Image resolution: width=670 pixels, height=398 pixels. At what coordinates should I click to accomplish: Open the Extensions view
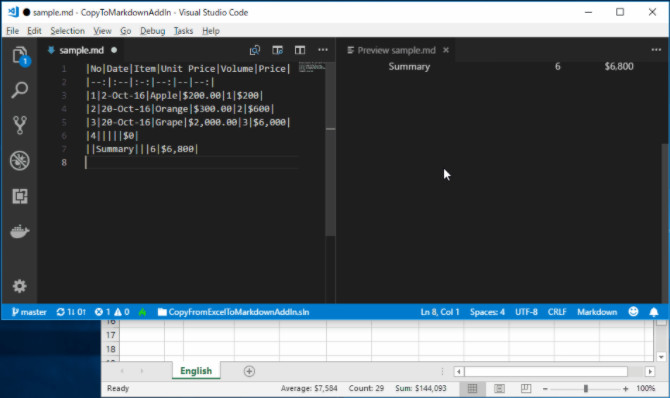click(x=20, y=196)
